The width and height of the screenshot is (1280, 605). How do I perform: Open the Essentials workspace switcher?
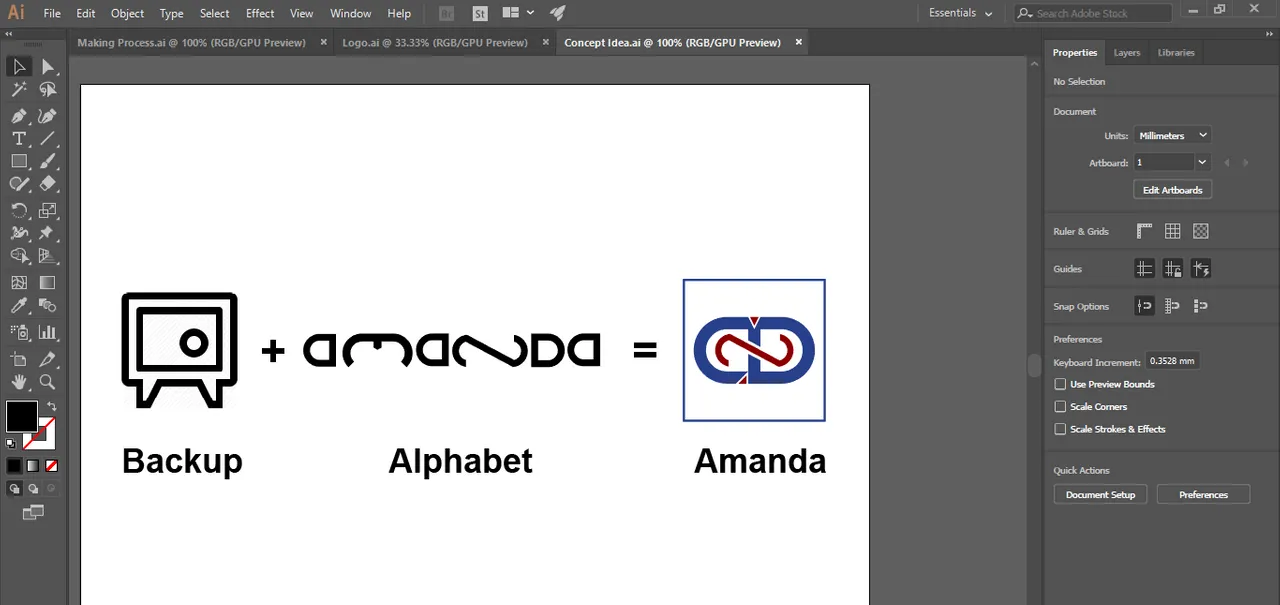click(960, 13)
